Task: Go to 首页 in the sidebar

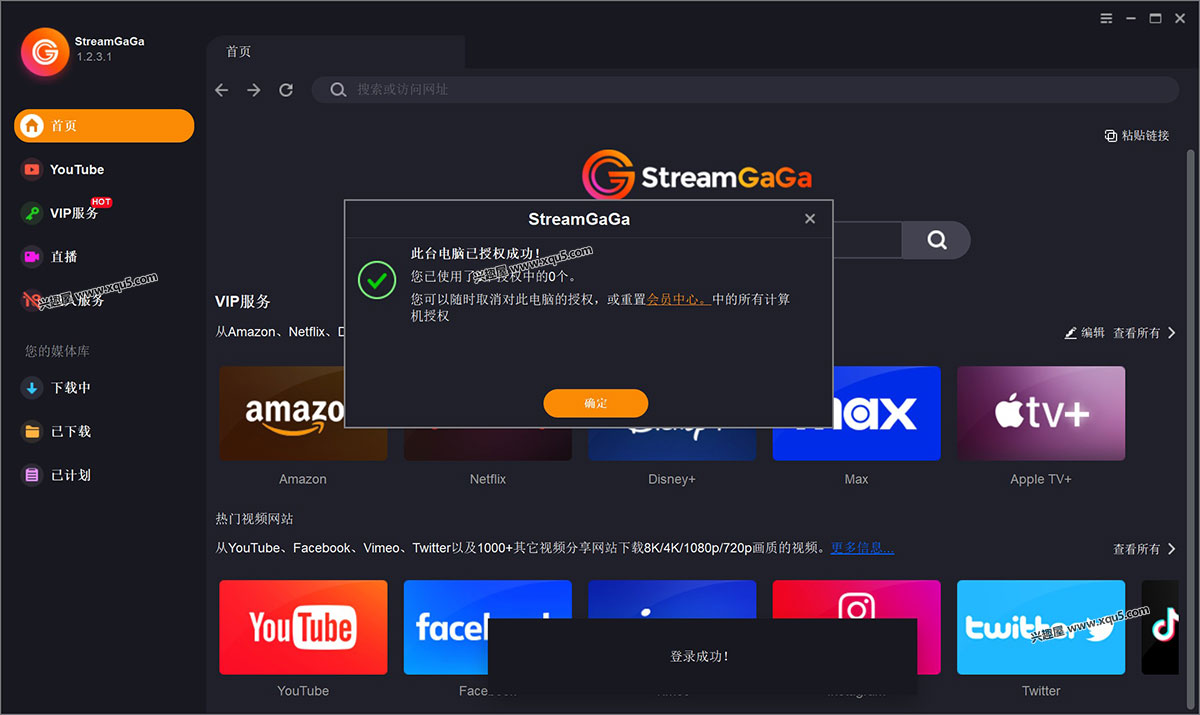Action: coord(104,126)
